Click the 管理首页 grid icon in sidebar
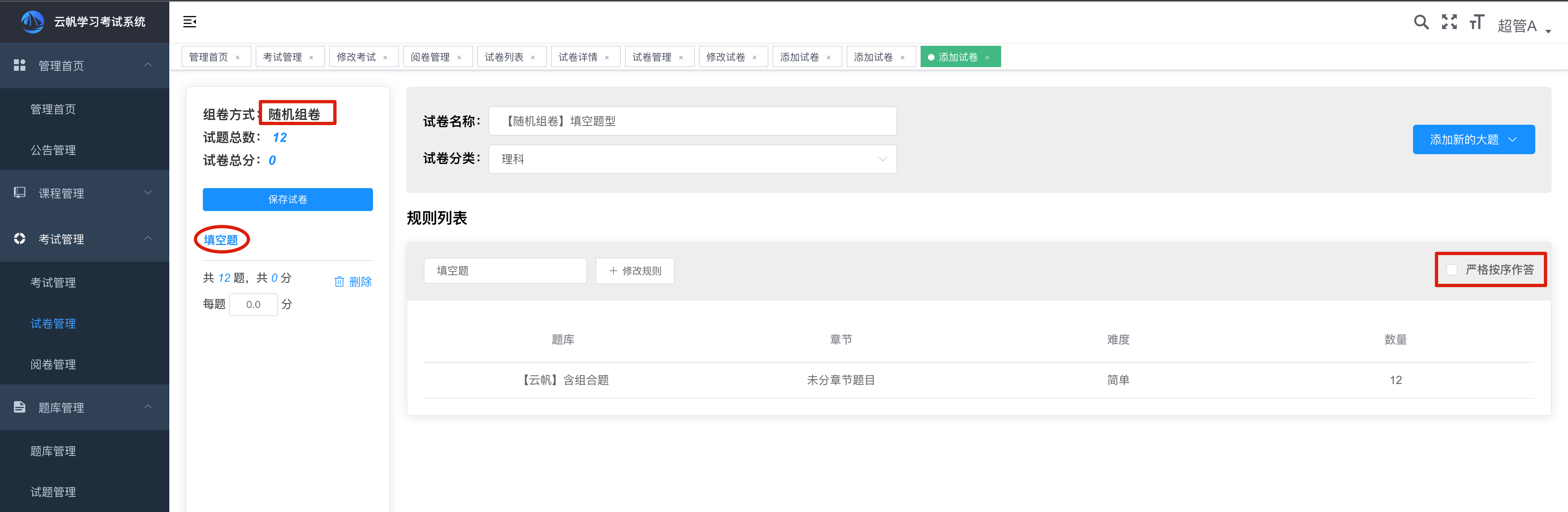This screenshot has height=512, width=1568. pos(20,65)
